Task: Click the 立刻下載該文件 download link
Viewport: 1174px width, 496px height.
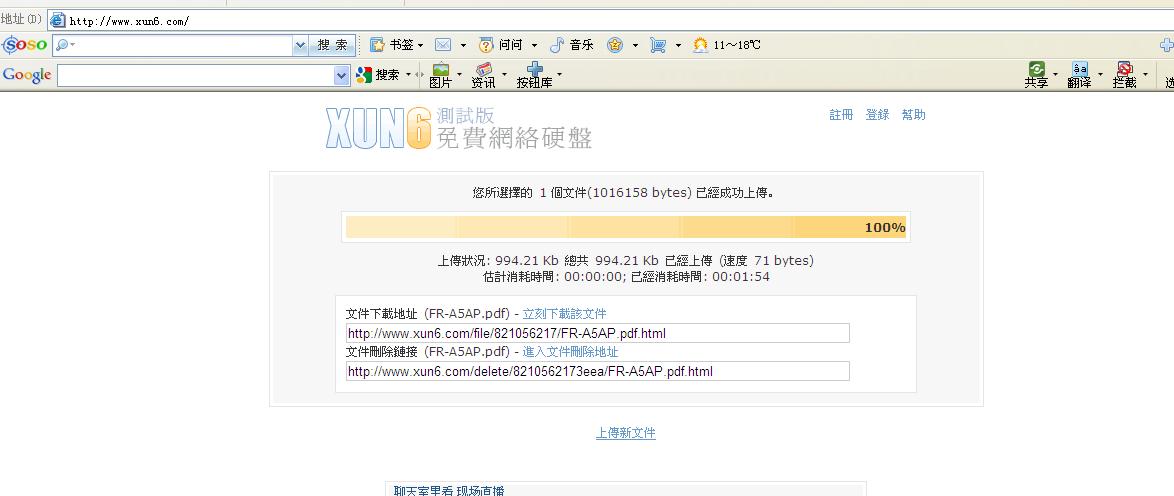Action: click(x=564, y=314)
